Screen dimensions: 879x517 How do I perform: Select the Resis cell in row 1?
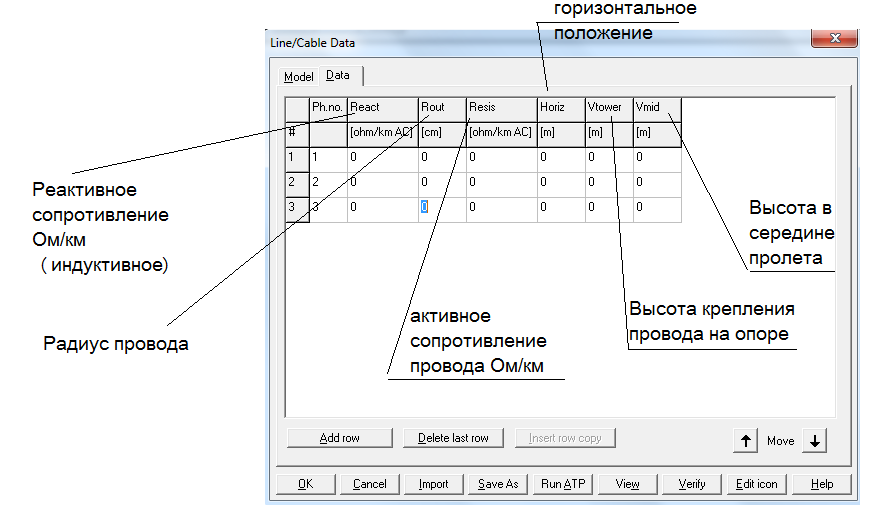(x=502, y=160)
